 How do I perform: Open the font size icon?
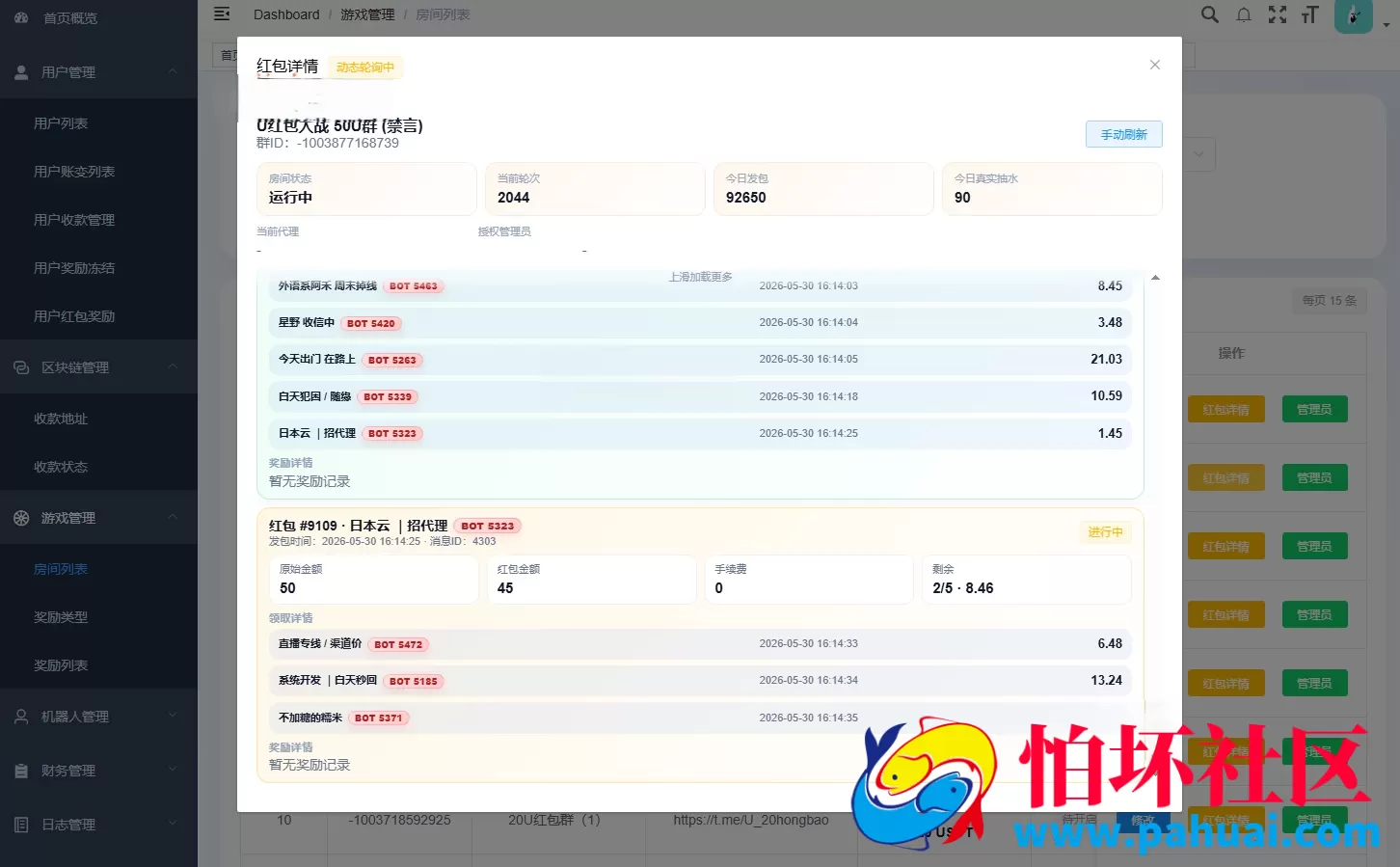click(x=1309, y=14)
